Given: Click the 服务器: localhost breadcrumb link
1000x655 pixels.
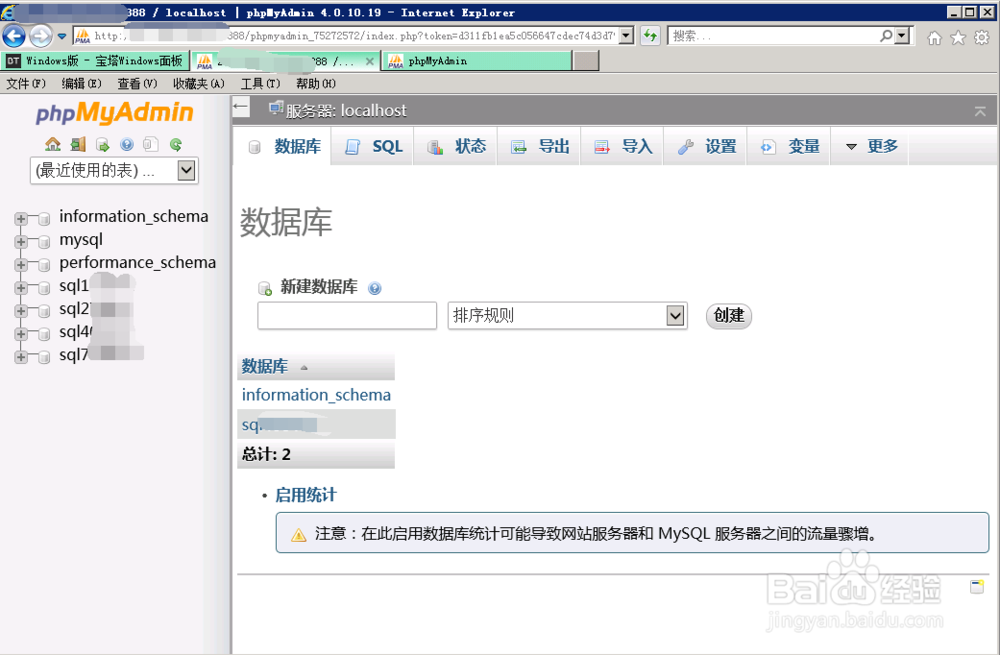Looking at the screenshot, I should click(346, 110).
